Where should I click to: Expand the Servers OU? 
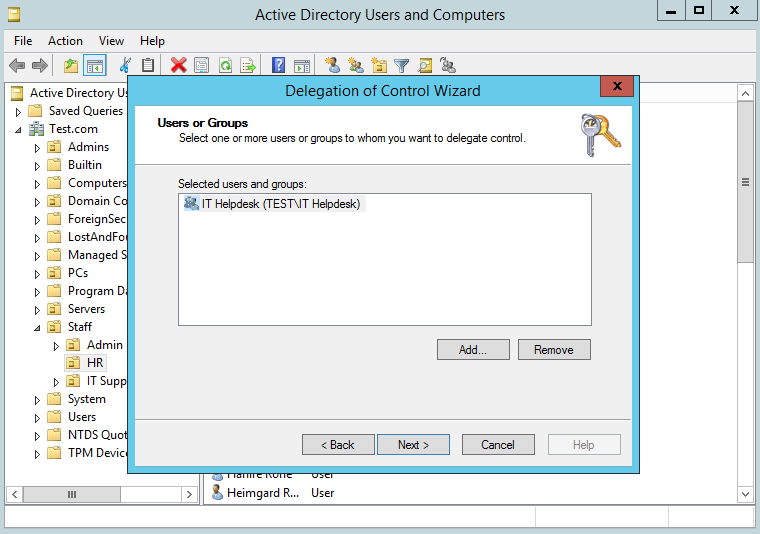pos(37,310)
